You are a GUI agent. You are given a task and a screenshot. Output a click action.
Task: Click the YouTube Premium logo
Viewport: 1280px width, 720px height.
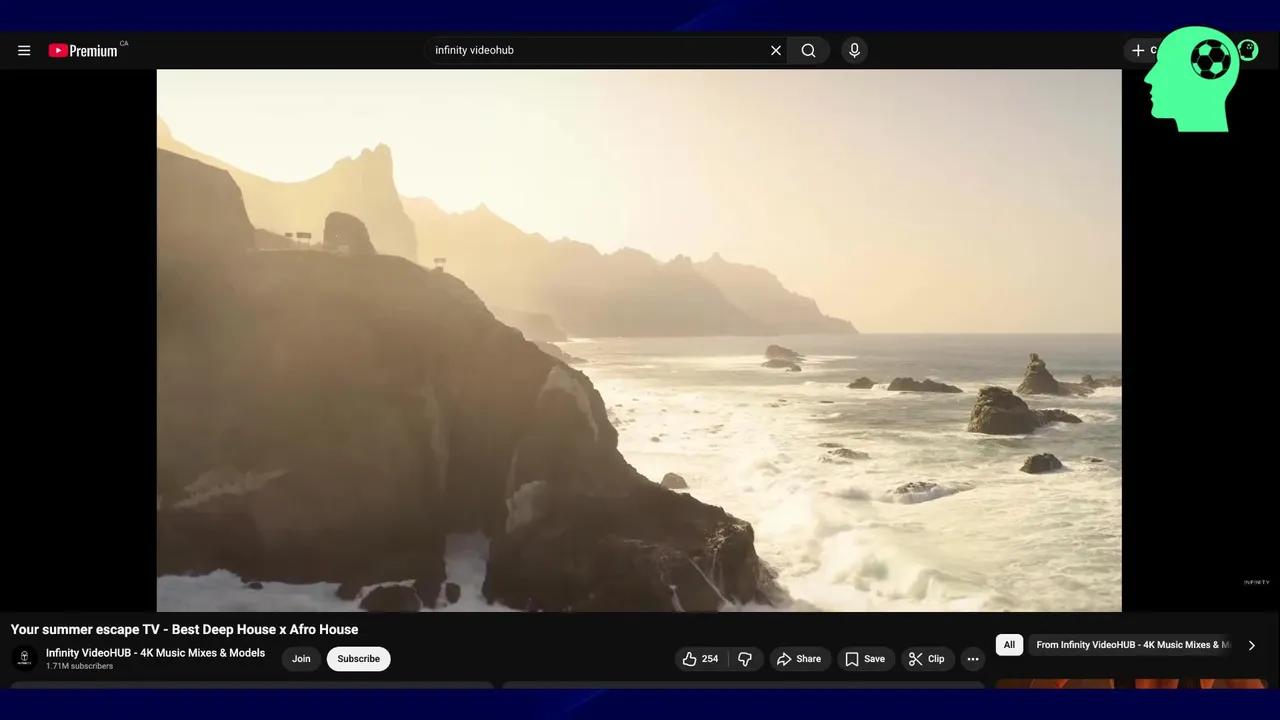[84, 50]
